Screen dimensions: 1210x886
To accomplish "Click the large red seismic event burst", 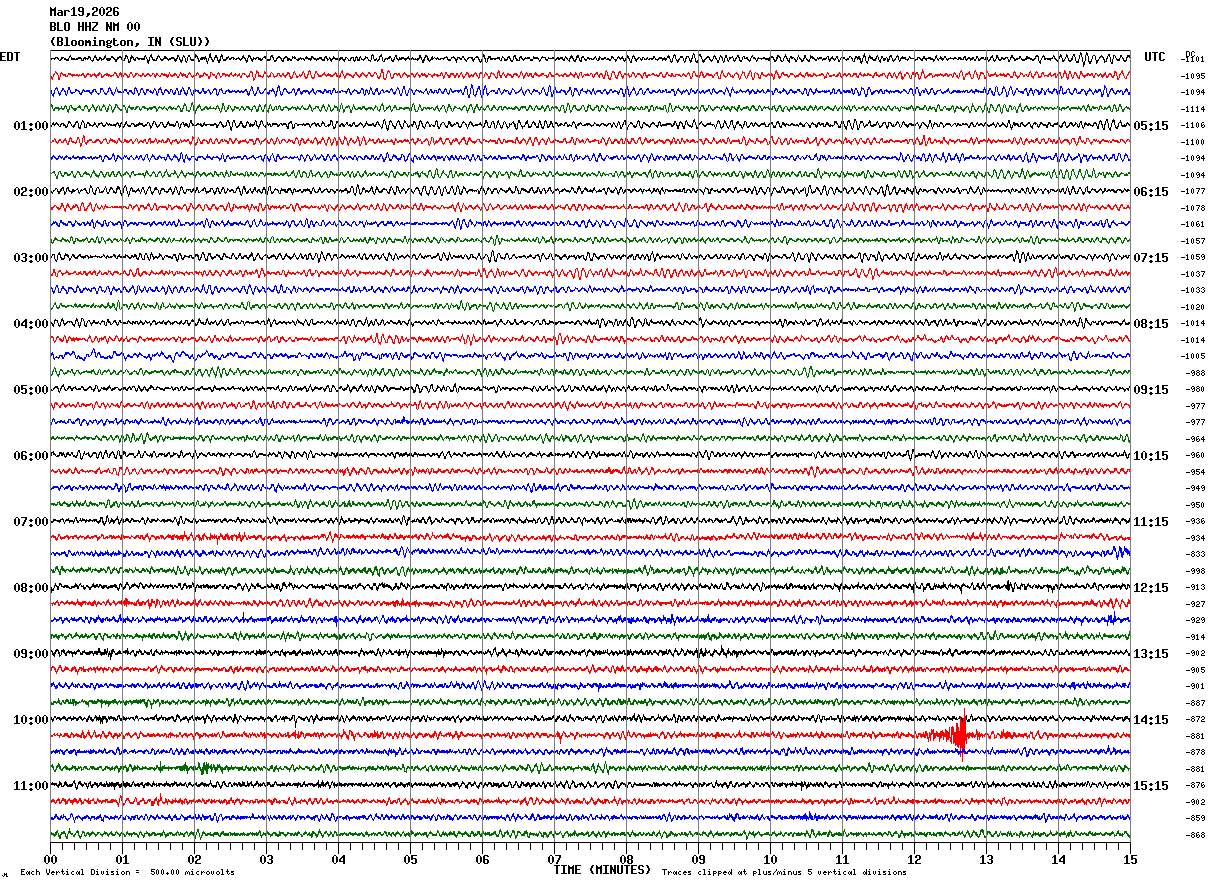I will (960, 737).
